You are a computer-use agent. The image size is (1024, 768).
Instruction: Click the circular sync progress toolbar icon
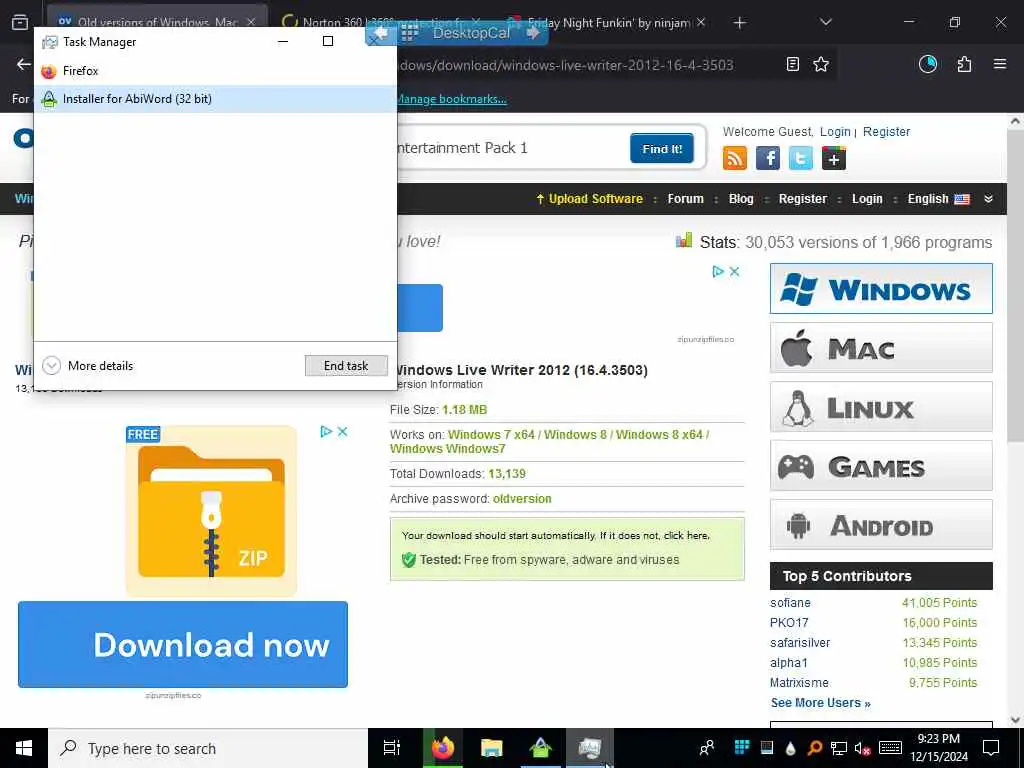tap(927, 64)
